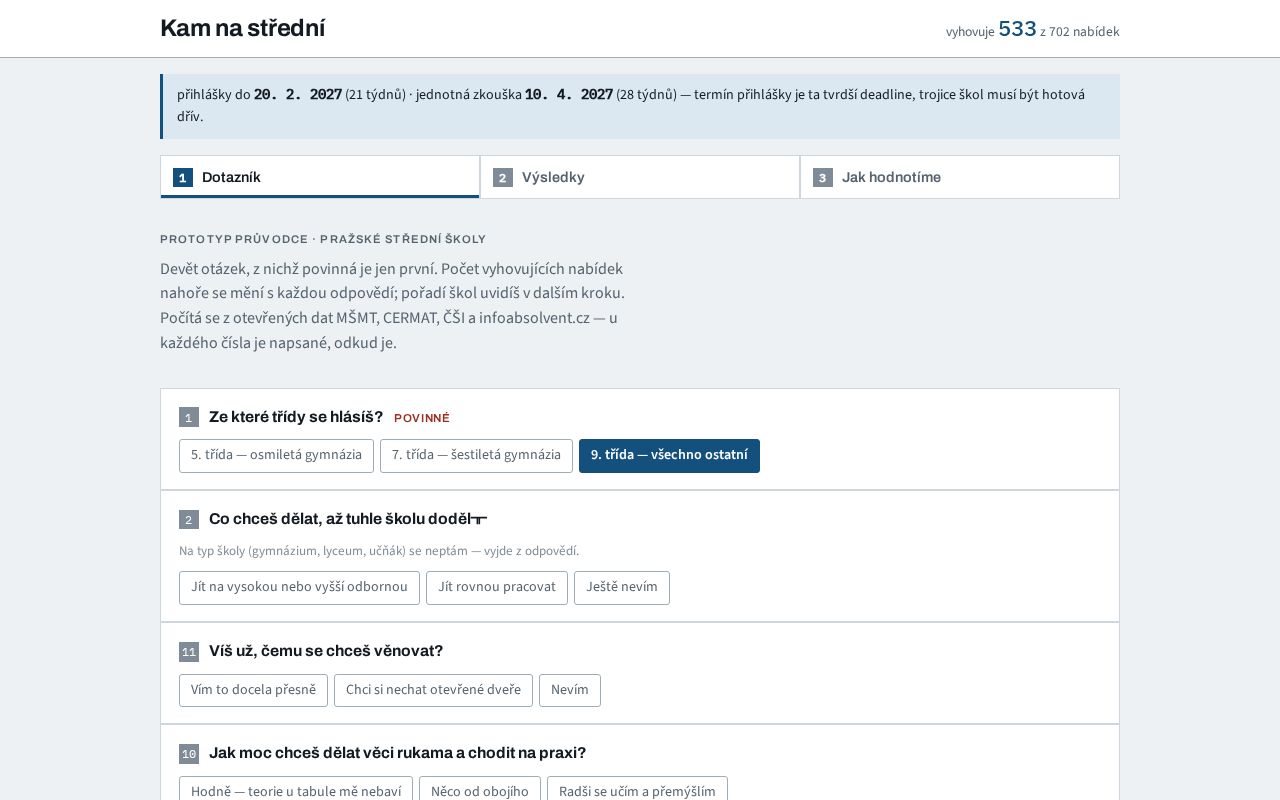This screenshot has height=800, width=1280.
Task: Choose Chci si nechat otevřené dveře
Action: [x=433, y=690]
